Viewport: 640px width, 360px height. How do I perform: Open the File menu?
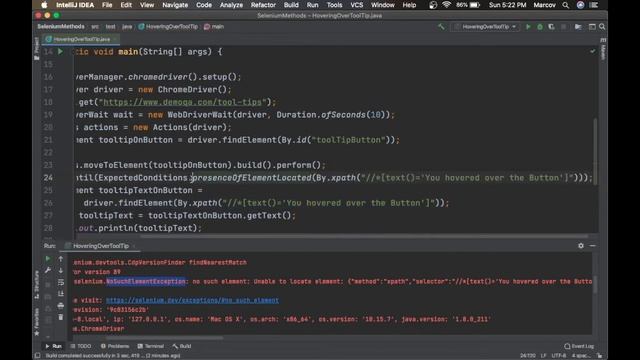pos(107,5)
